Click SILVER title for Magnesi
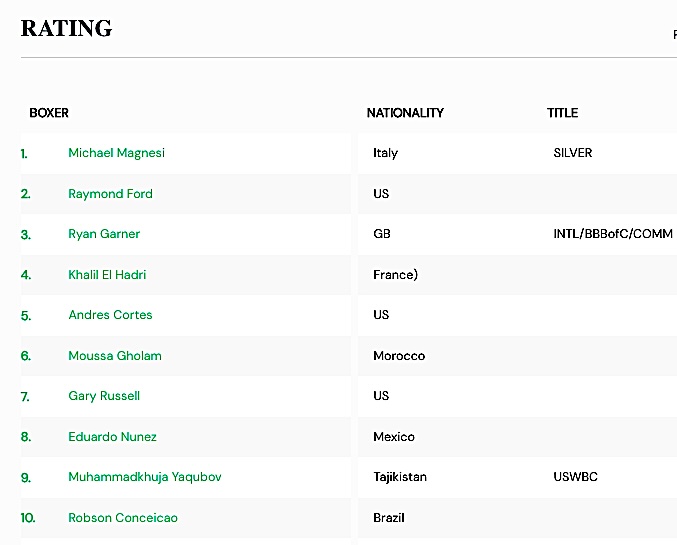 click(572, 153)
